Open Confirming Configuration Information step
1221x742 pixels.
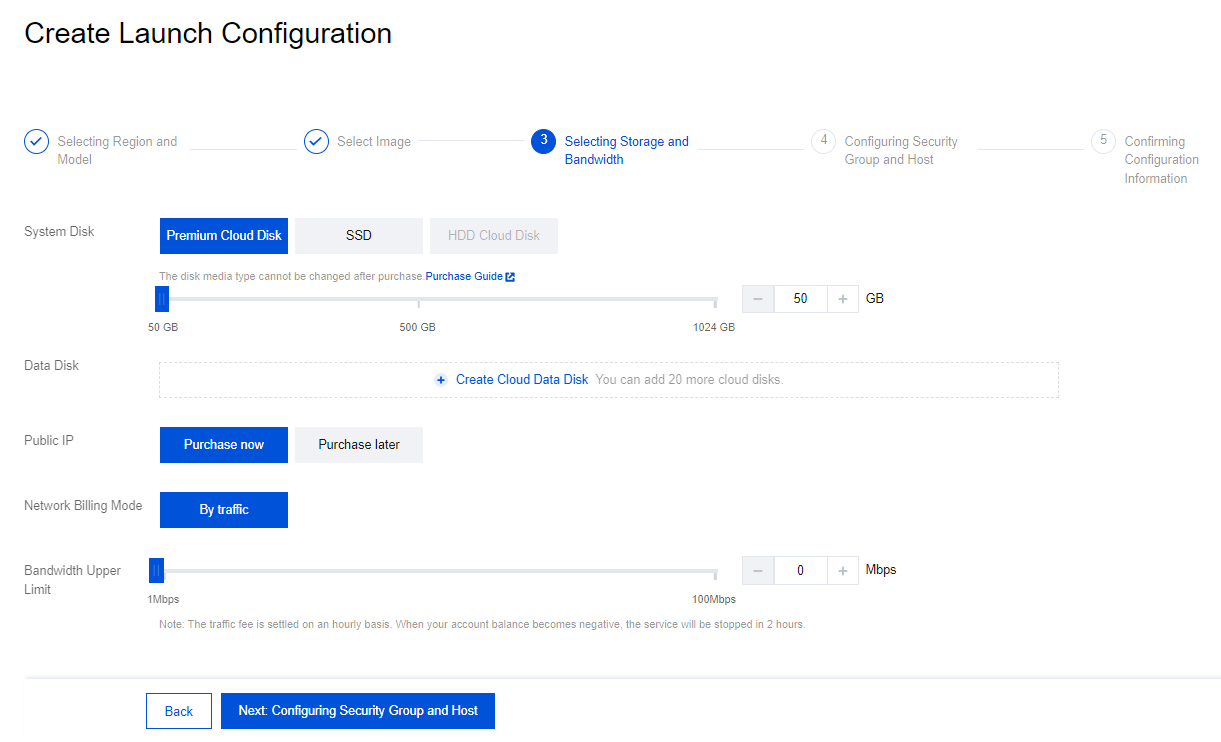point(1162,160)
